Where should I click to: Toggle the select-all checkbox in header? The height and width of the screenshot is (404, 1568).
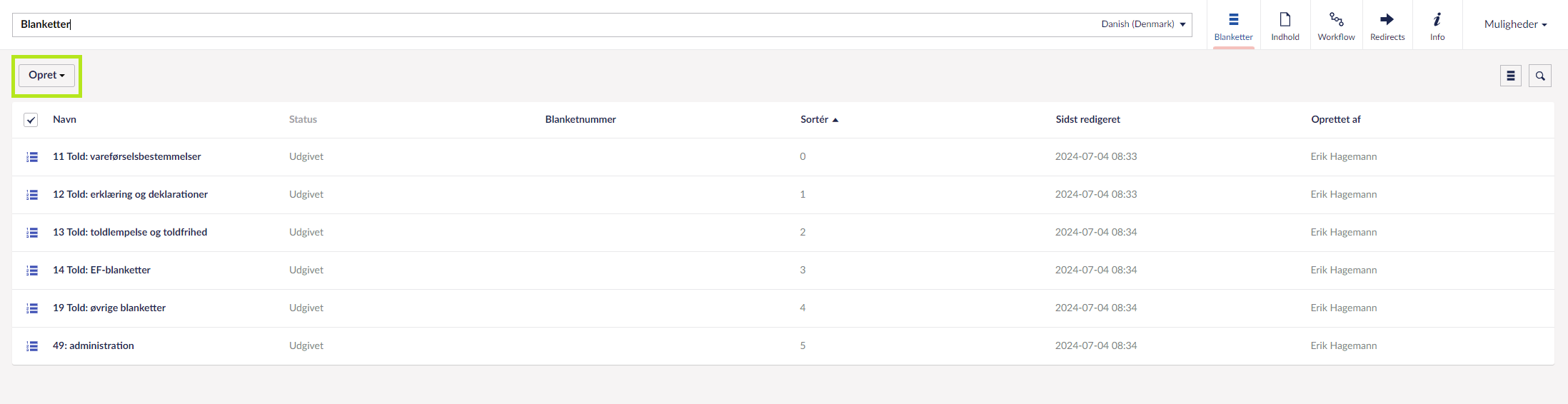[31, 120]
